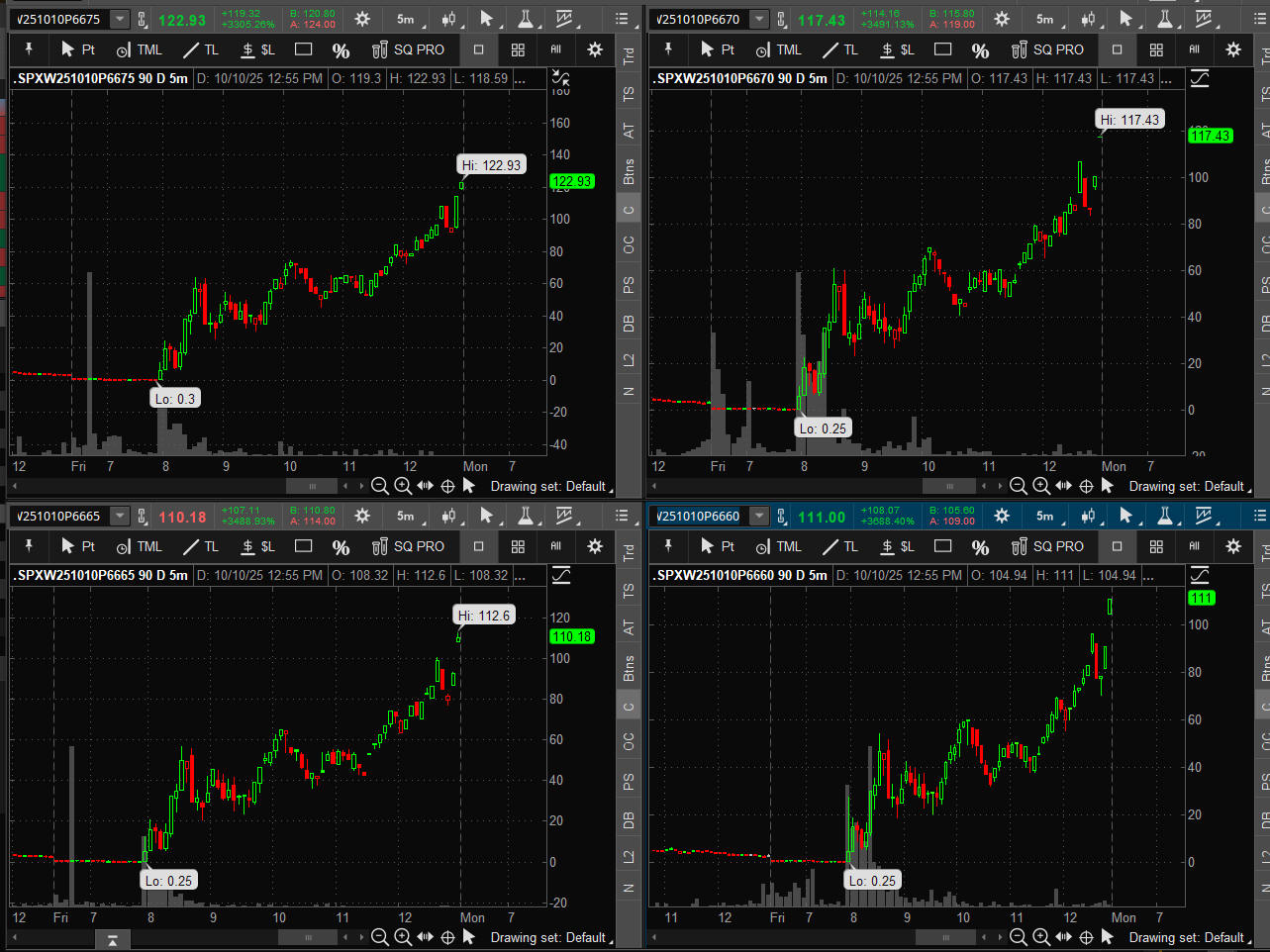
Task: Open chart settings gear beside 5m in P6675 chart
Action: pyautogui.click(x=363, y=19)
